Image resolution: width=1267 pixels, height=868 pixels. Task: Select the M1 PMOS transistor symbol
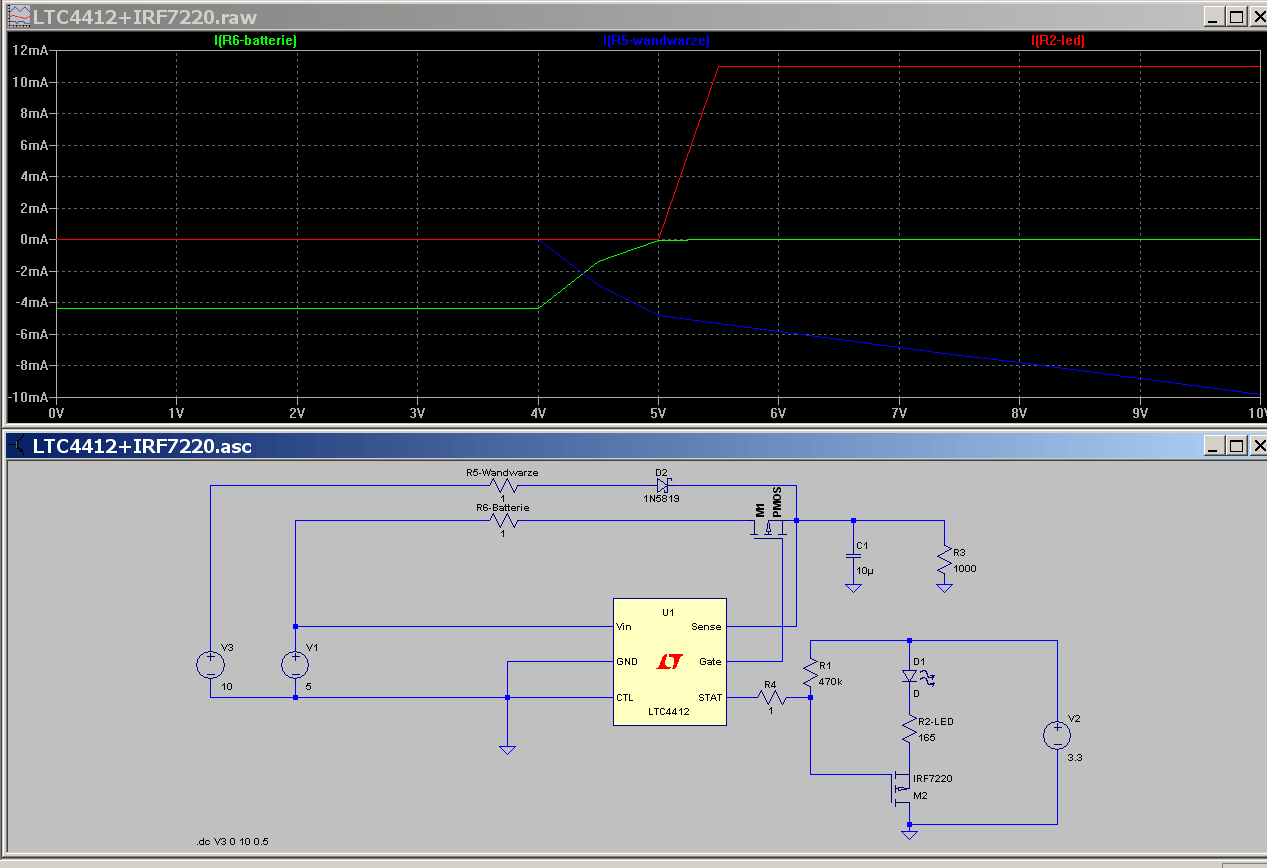coord(770,528)
